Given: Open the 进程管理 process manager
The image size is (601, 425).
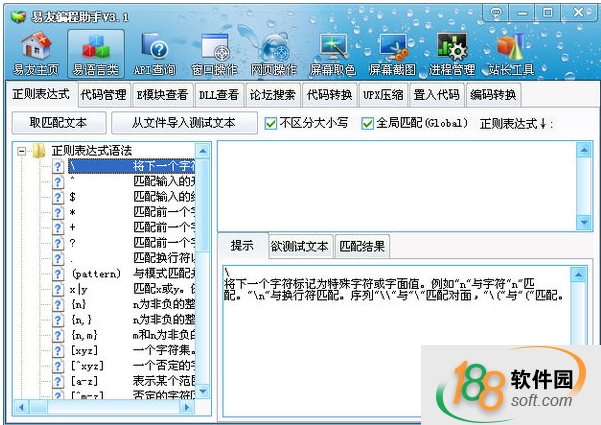Looking at the screenshot, I should (x=453, y=54).
